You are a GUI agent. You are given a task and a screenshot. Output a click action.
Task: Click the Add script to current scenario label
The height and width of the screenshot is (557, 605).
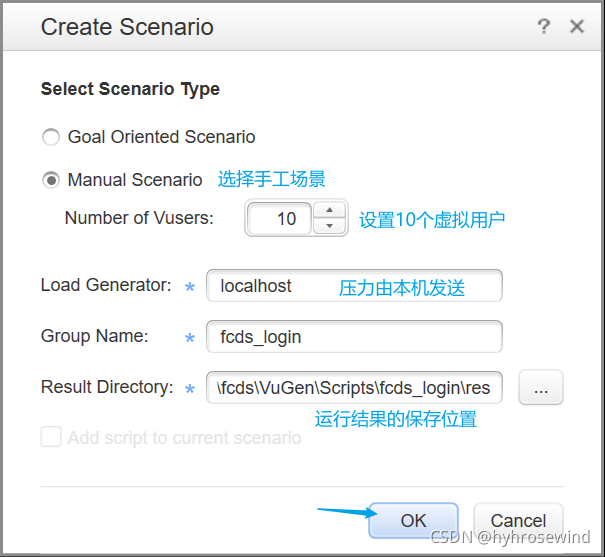[184, 438]
